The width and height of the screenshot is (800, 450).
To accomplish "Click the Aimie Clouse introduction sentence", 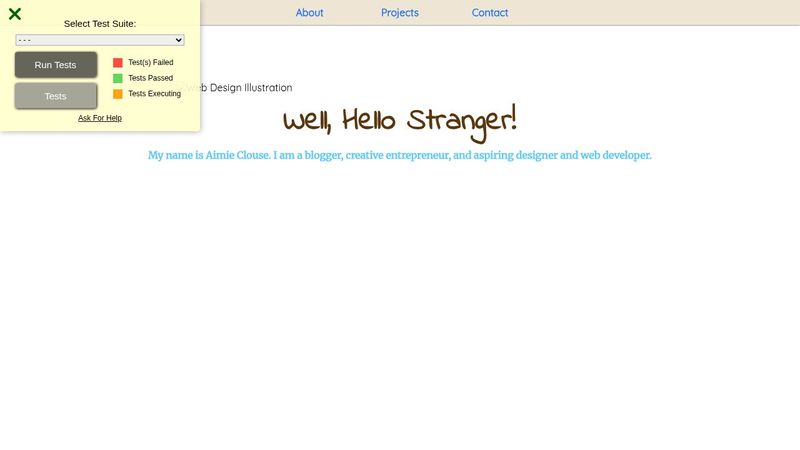I will [400, 155].
